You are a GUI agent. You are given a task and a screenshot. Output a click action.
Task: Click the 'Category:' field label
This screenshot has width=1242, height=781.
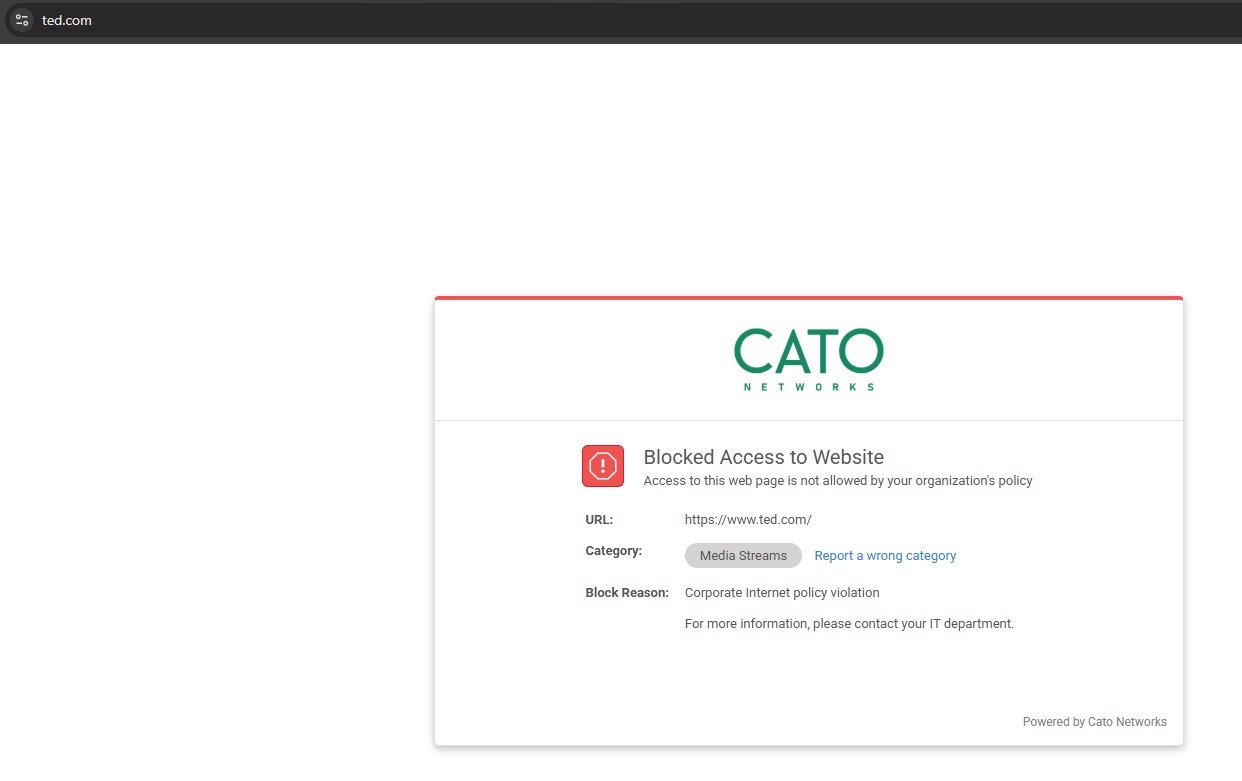[613, 551]
